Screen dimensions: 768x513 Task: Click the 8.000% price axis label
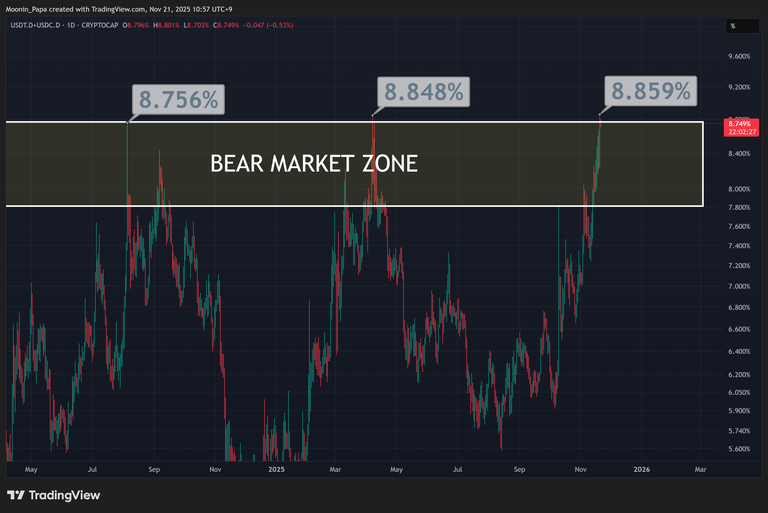click(x=739, y=189)
